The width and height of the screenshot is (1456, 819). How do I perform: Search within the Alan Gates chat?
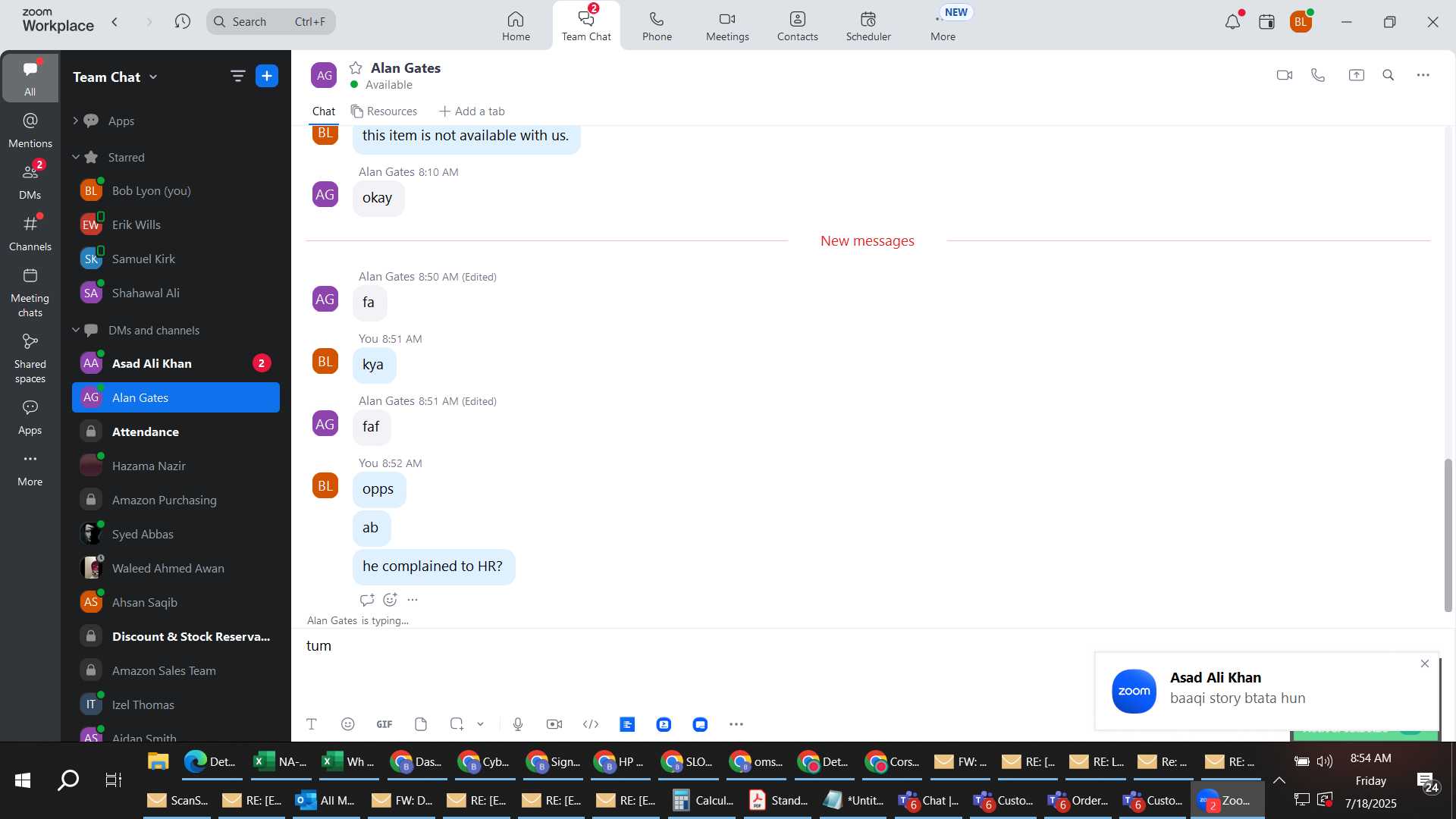(x=1388, y=75)
